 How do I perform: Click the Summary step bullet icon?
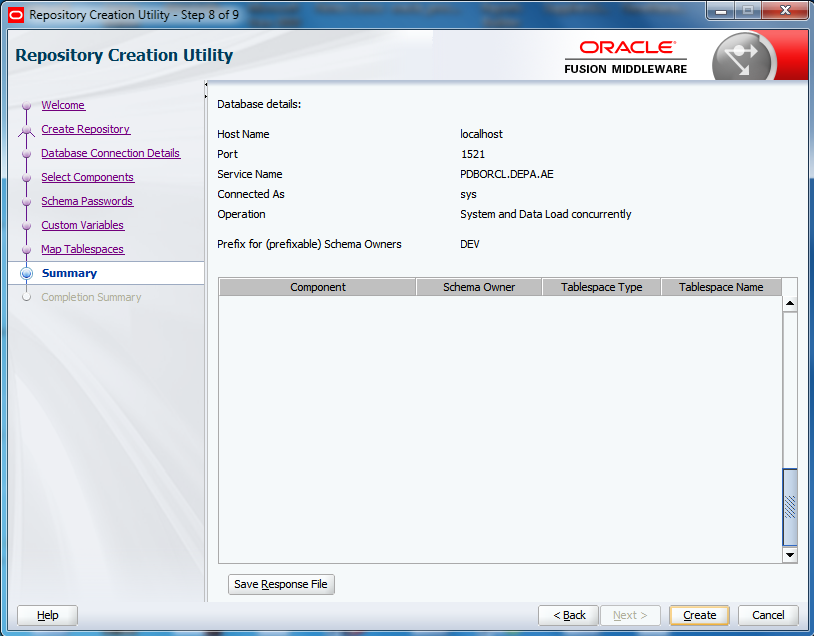coord(26,274)
